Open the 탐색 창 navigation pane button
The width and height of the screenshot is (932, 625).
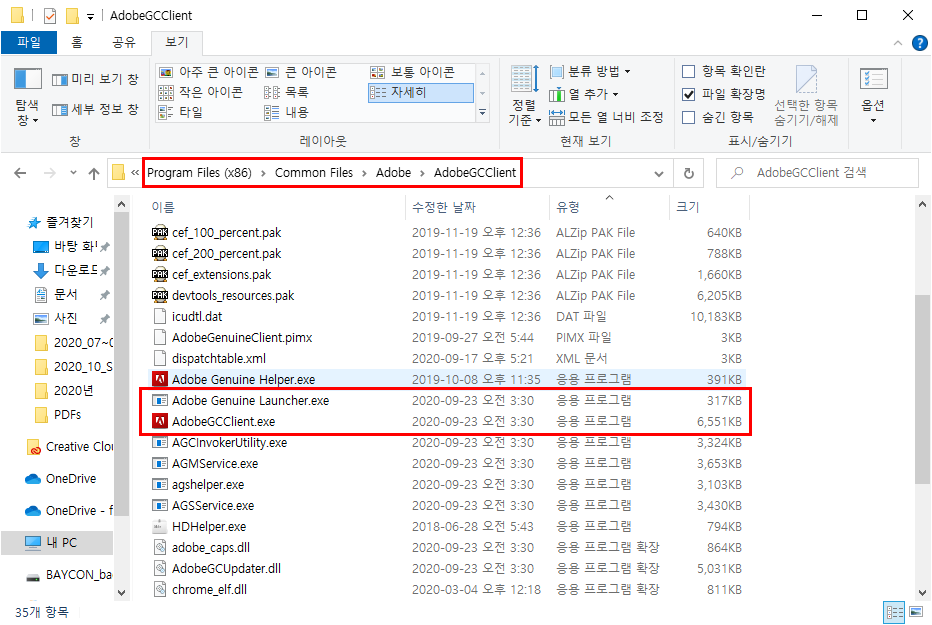pos(27,96)
